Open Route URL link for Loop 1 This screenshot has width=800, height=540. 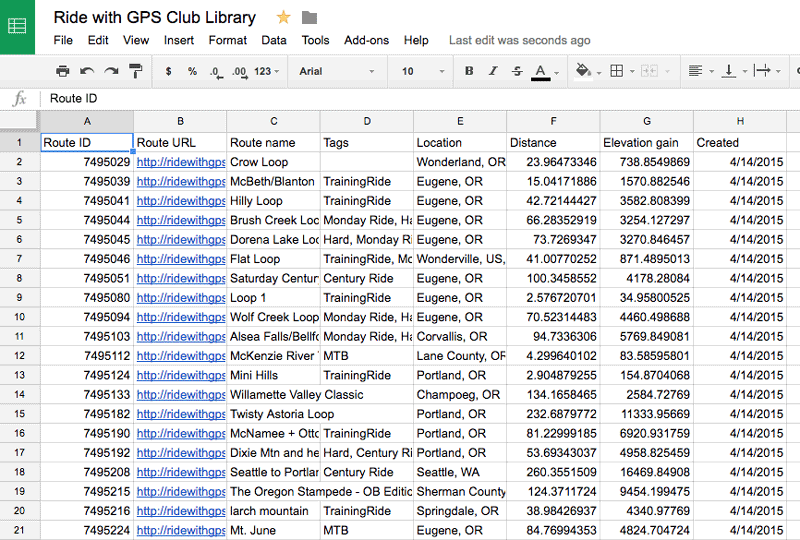pyautogui.click(x=181, y=298)
